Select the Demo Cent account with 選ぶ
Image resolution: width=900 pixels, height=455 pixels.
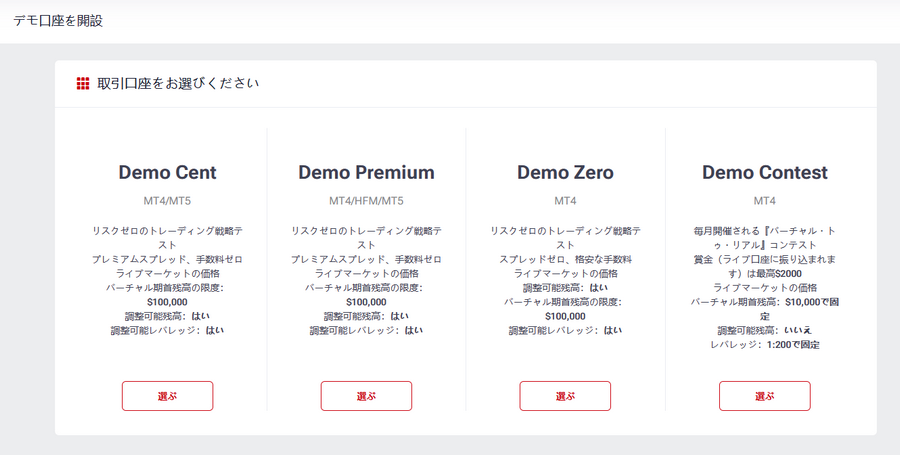coord(168,396)
